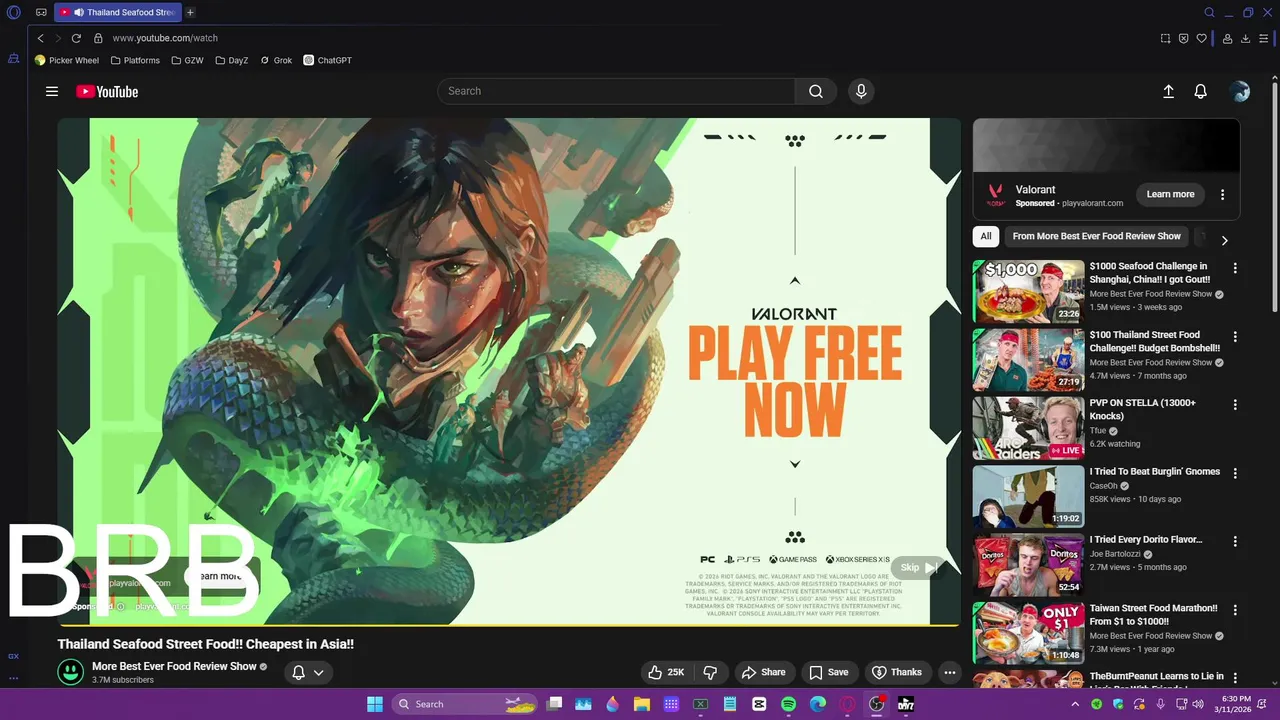This screenshot has height=720, width=1280.
Task: Open the YouTube hamburger guide menu
Action: [x=52, y=91]
